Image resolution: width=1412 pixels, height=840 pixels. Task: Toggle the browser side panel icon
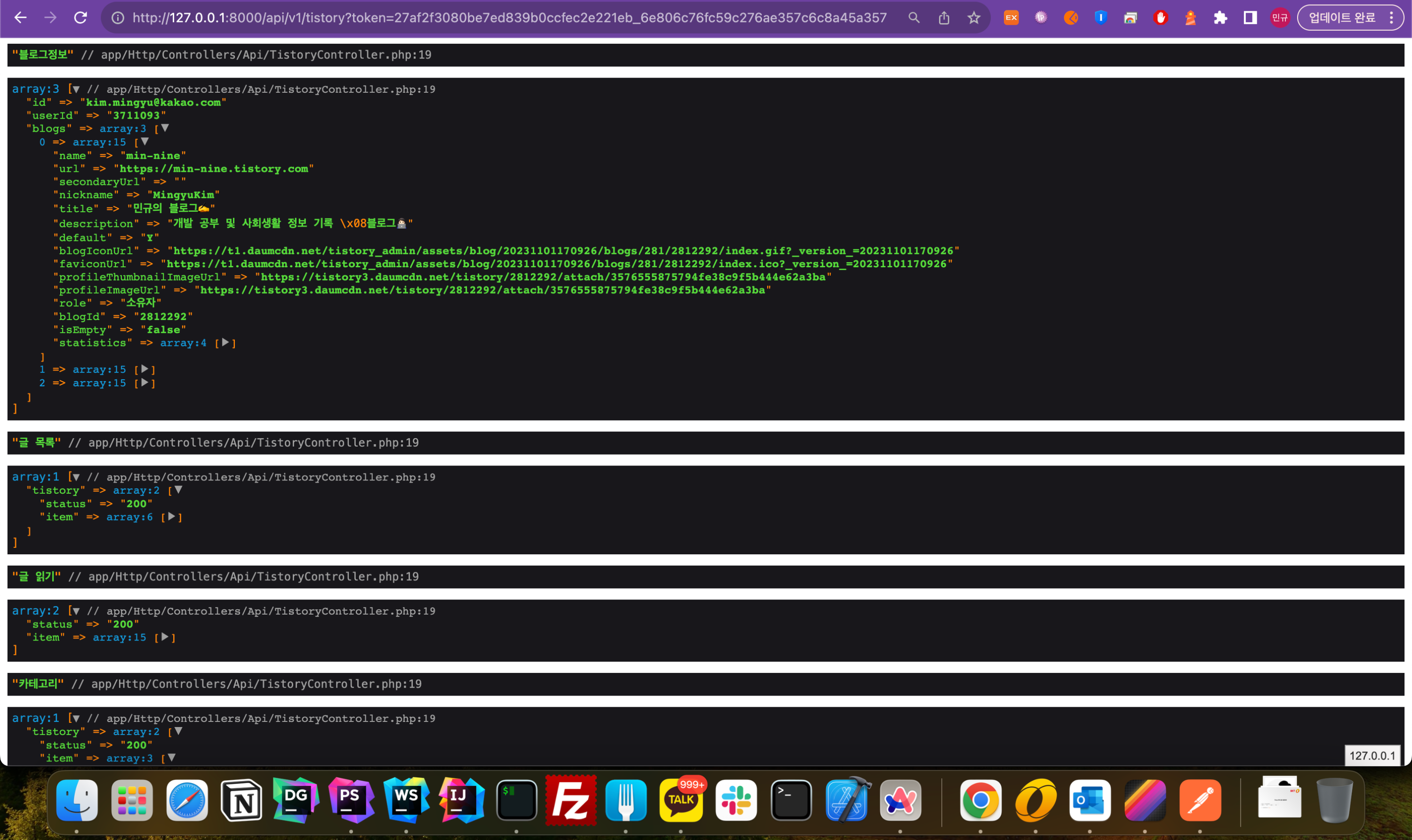click(x=1250, y=18)
